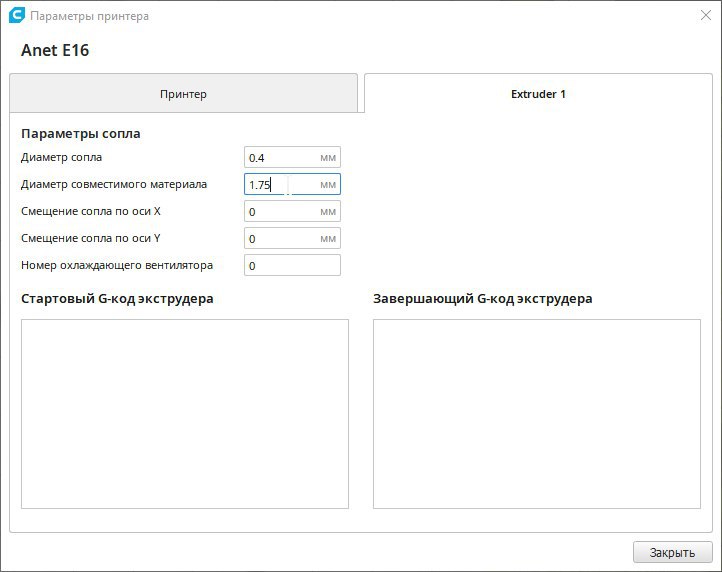The image size is (722, 572).
Task: Switch to the Принтер tab
Action: tap(183, 93)
